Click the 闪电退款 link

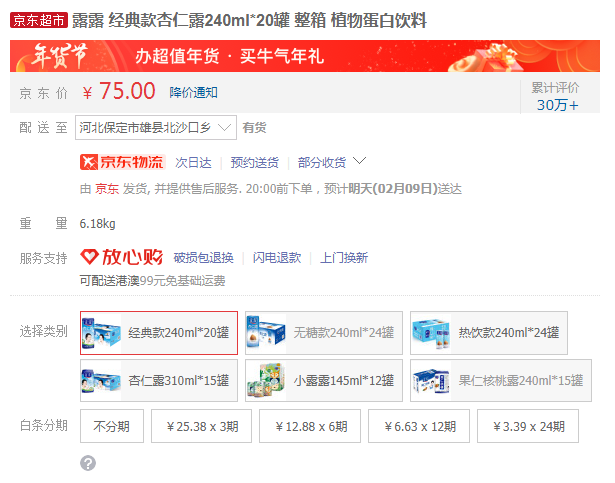click(277, 258)
